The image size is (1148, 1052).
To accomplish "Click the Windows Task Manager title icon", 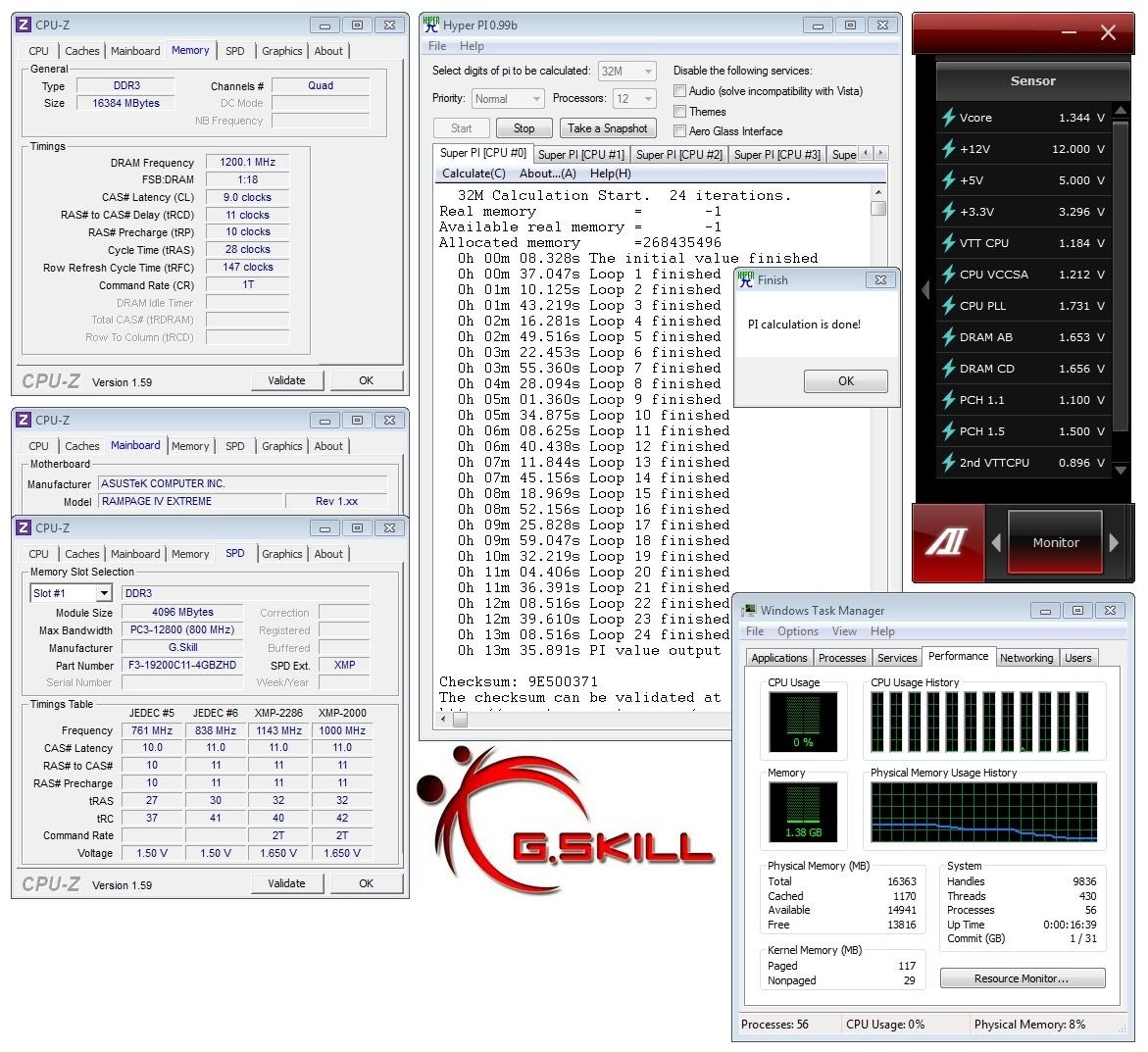I will [x=748, y=611].
